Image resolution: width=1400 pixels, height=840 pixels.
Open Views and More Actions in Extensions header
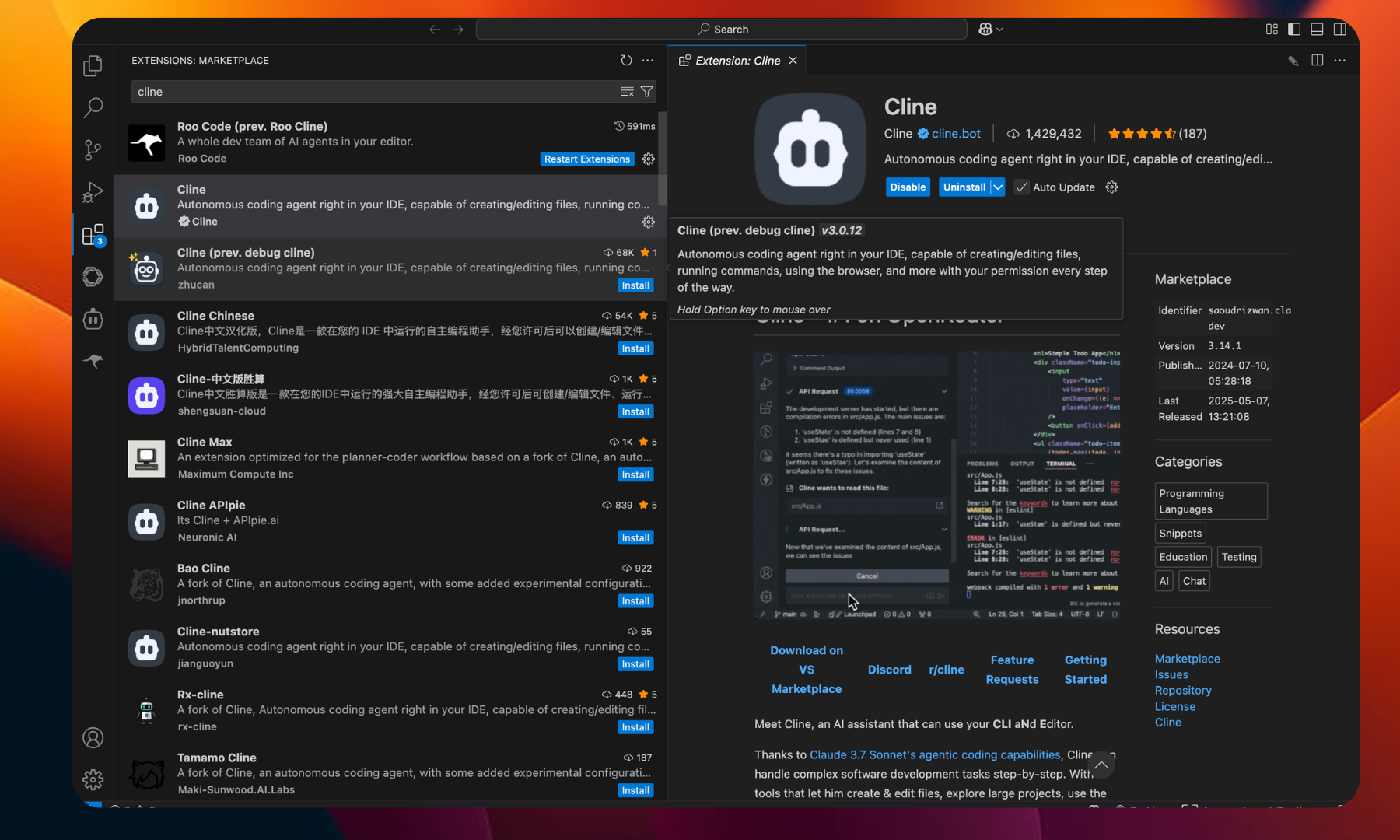648,60
